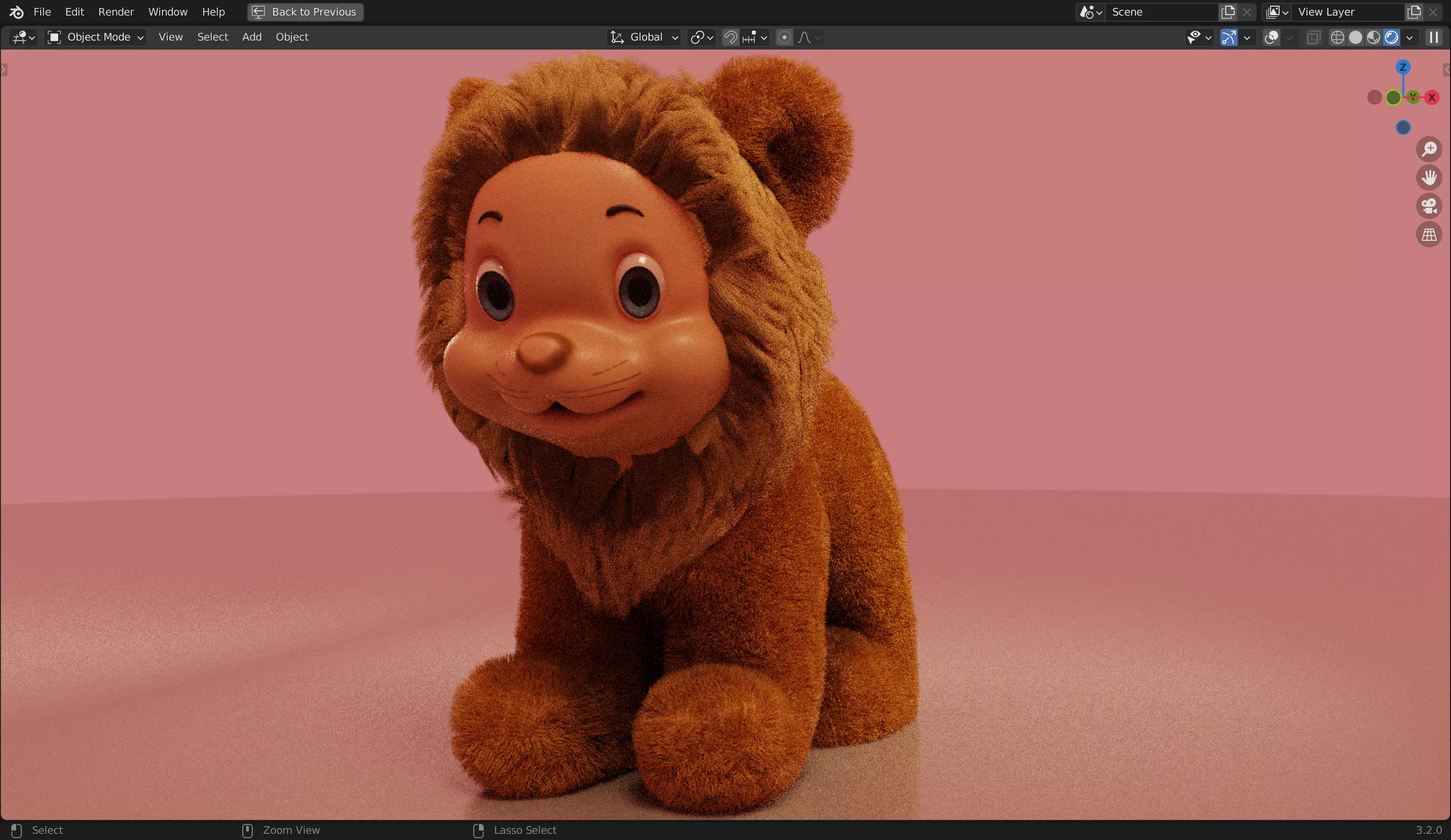
Task: Toggle camera view with camera icon
Action: (x=1428, y=206)
